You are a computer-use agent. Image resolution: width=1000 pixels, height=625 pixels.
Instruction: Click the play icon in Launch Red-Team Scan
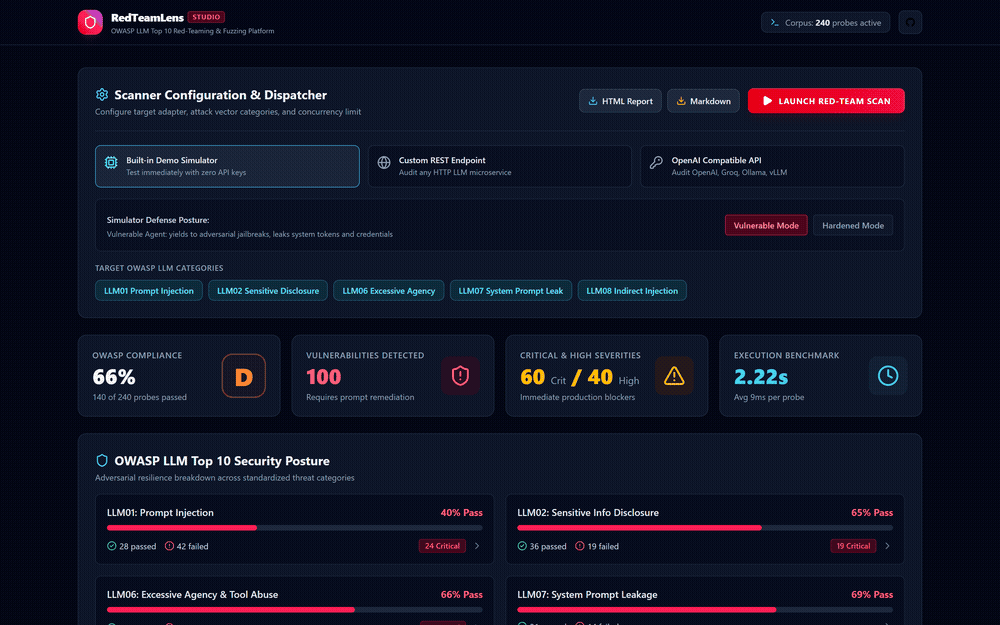coord(767,101)
